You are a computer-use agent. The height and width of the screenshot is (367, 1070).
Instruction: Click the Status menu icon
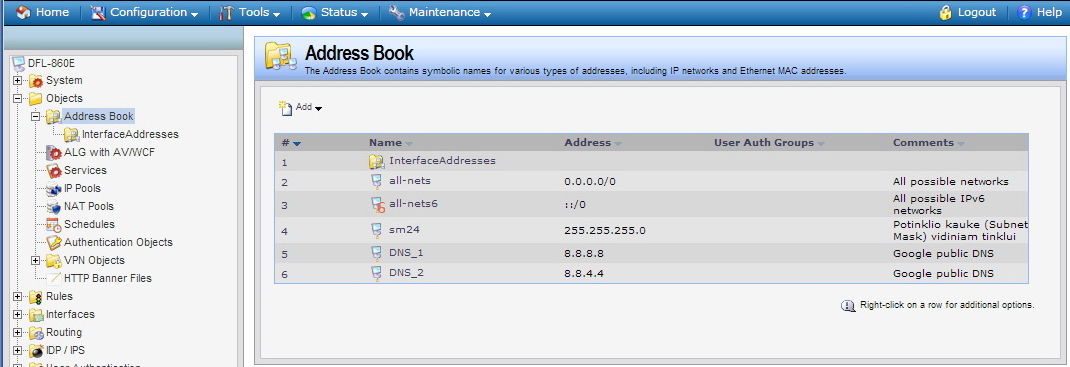pyautogui.click(x=308, y=12)
